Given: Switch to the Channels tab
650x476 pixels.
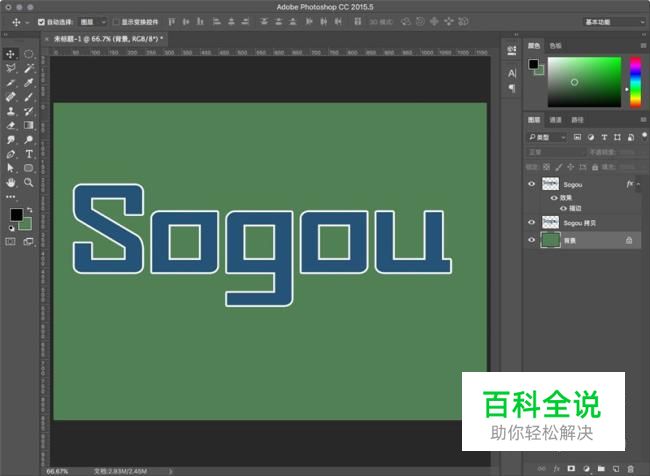Looking at the screenshot, I should [x=555, y=120].
